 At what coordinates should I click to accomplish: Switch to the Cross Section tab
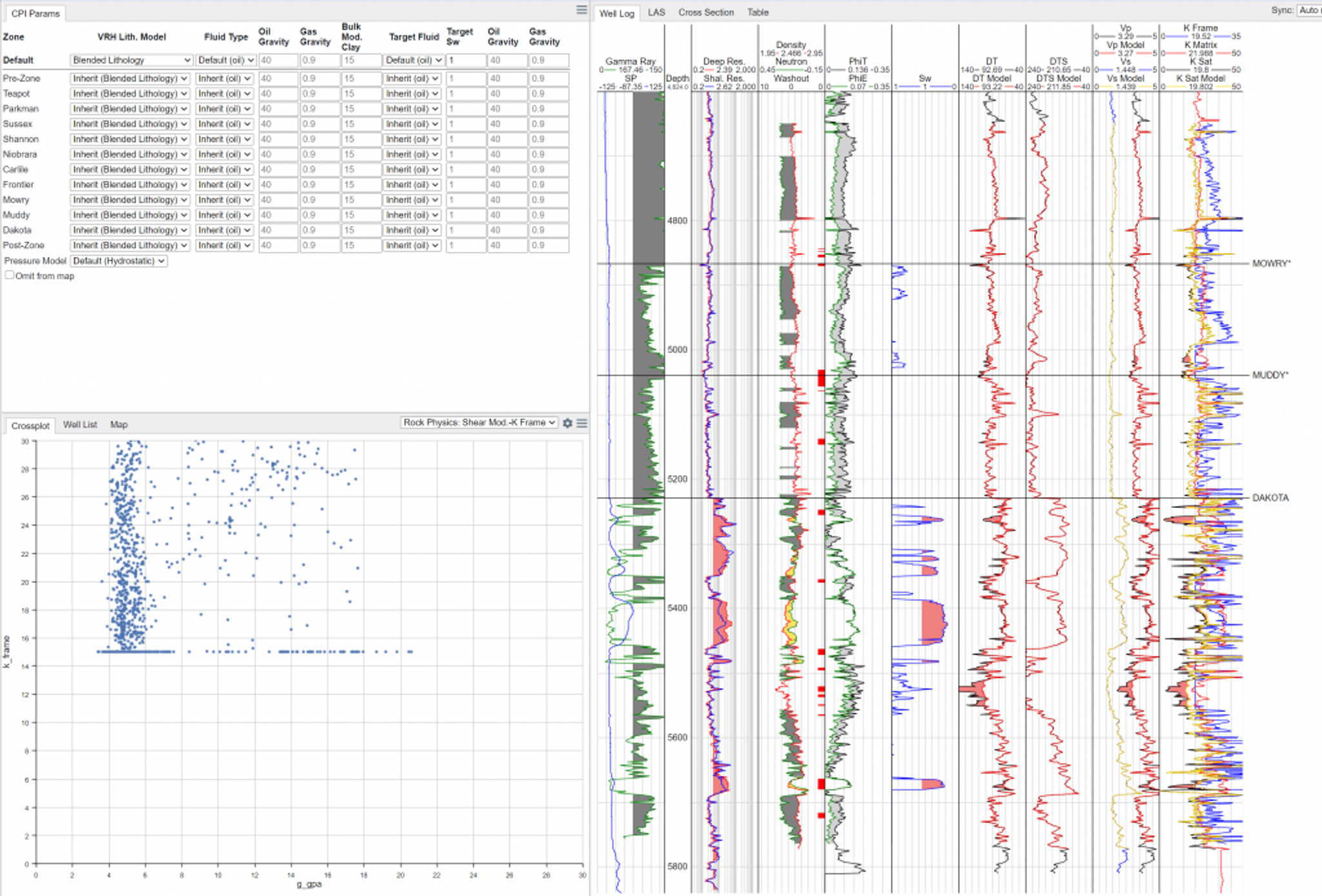[706, 12]
